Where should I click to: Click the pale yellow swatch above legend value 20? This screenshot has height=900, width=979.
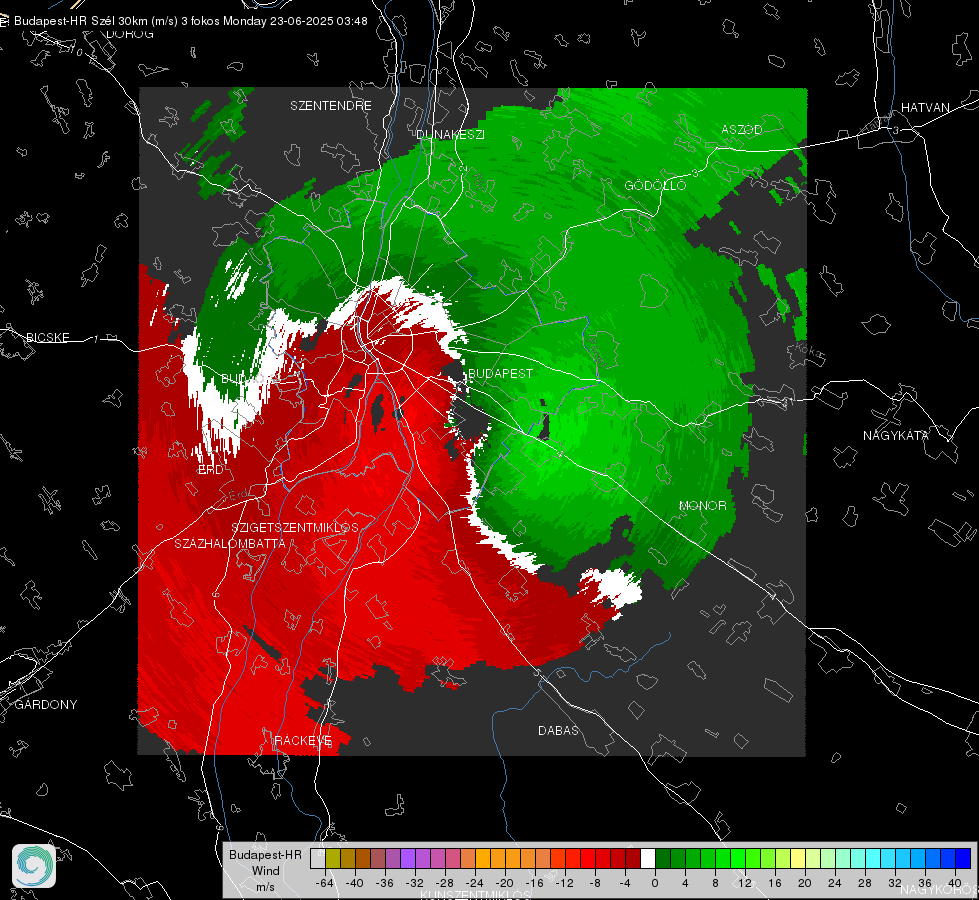coord(798,858)
